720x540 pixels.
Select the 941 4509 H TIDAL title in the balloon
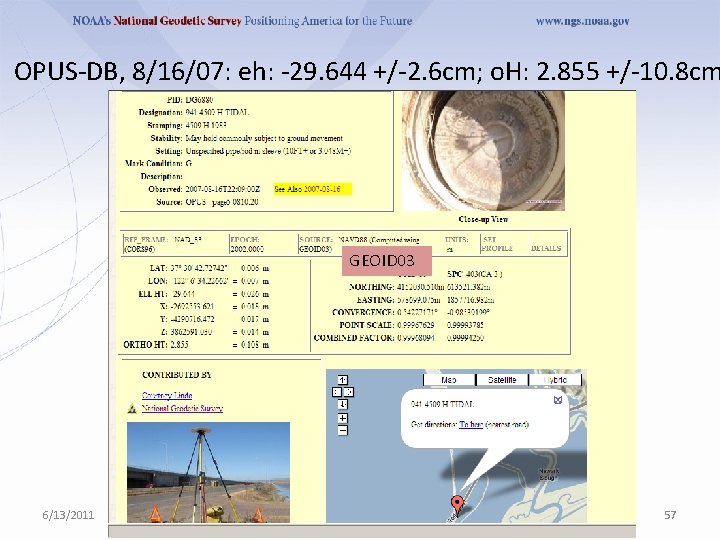(x=443, y=405)
